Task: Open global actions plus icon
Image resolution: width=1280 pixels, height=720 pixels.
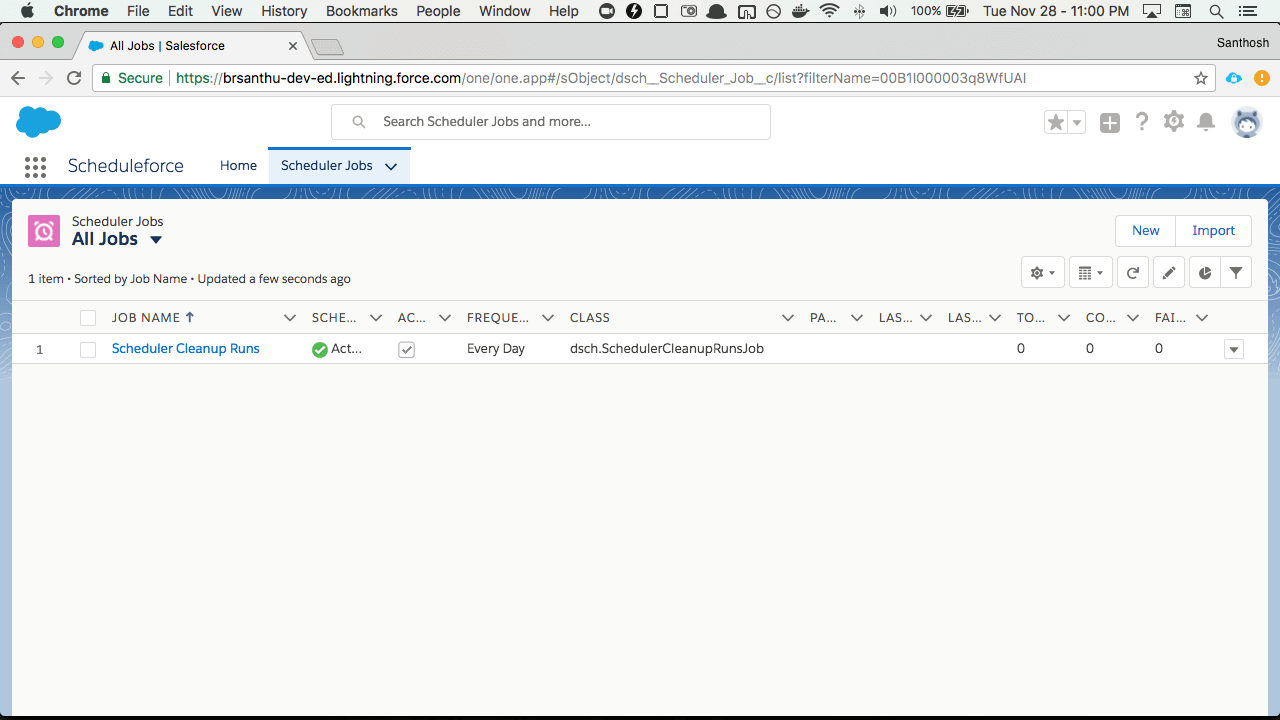Action: [x=1110, y=122]
